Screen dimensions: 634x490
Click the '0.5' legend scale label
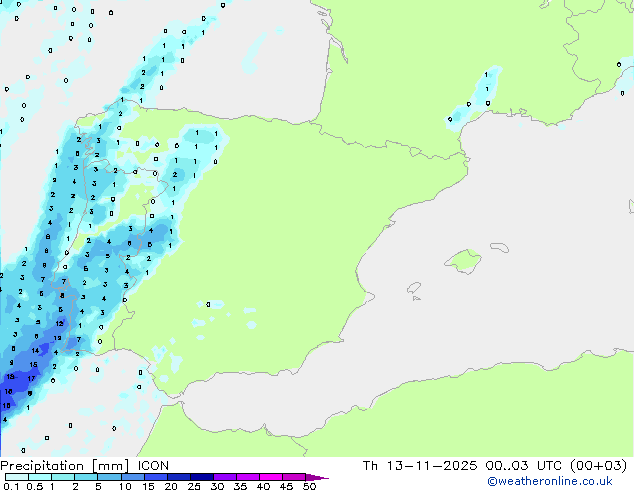pyautogui.click(x=35, y=486)
